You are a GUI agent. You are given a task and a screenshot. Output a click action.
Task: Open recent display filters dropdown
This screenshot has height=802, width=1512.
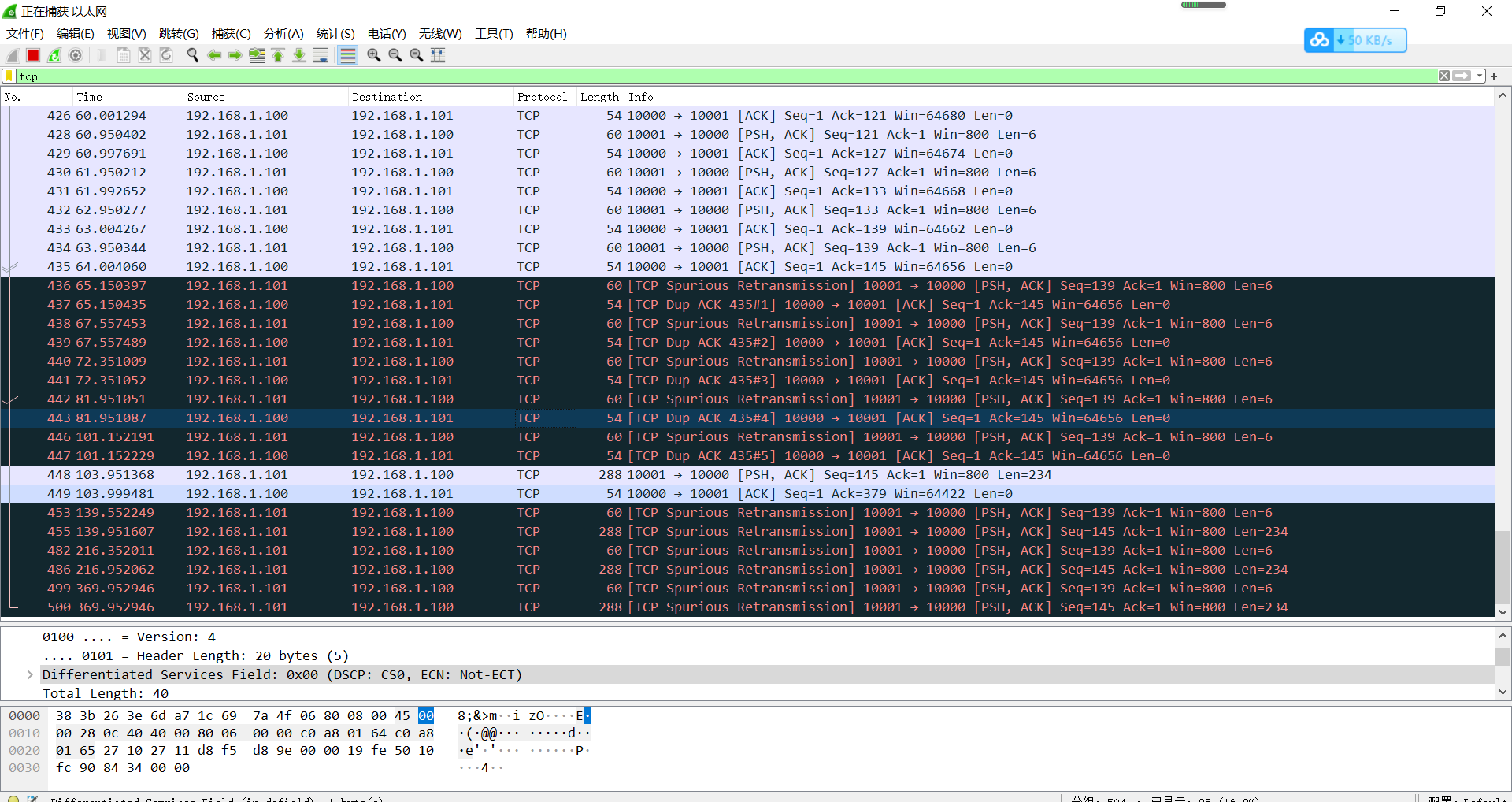pos(1480,76)
